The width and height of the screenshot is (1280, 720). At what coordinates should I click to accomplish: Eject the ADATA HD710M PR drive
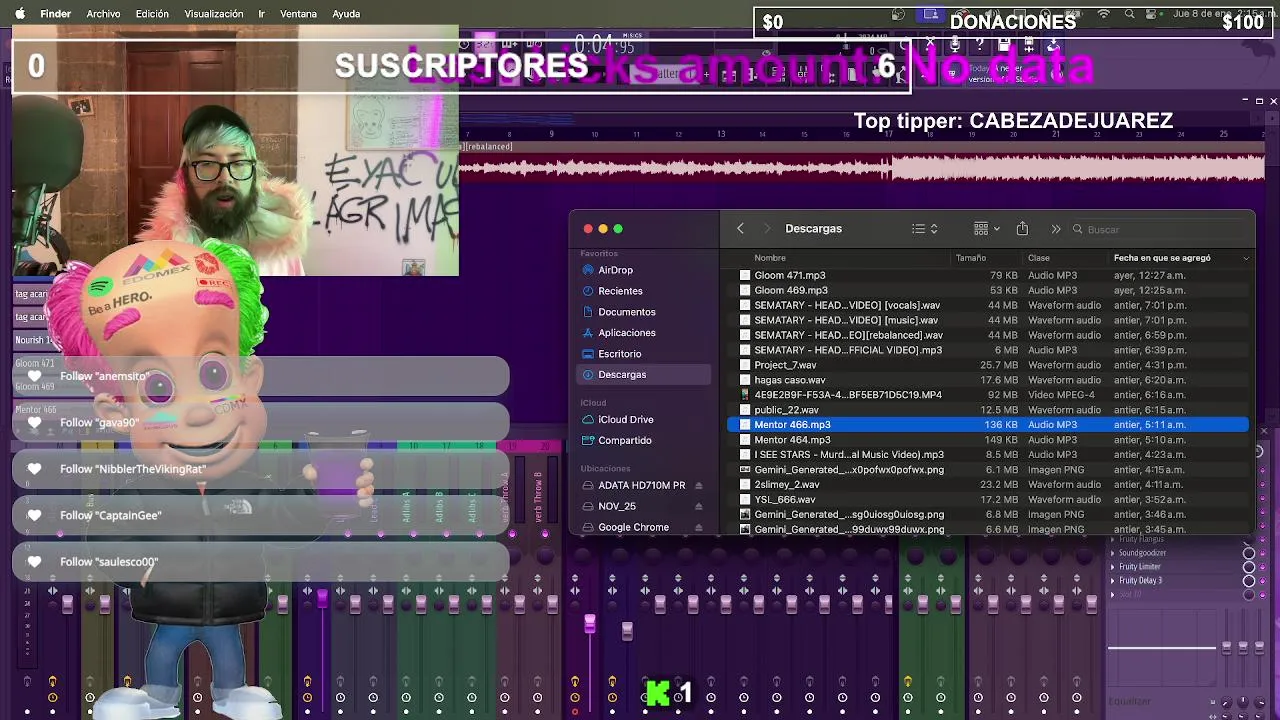coord(698,486)
